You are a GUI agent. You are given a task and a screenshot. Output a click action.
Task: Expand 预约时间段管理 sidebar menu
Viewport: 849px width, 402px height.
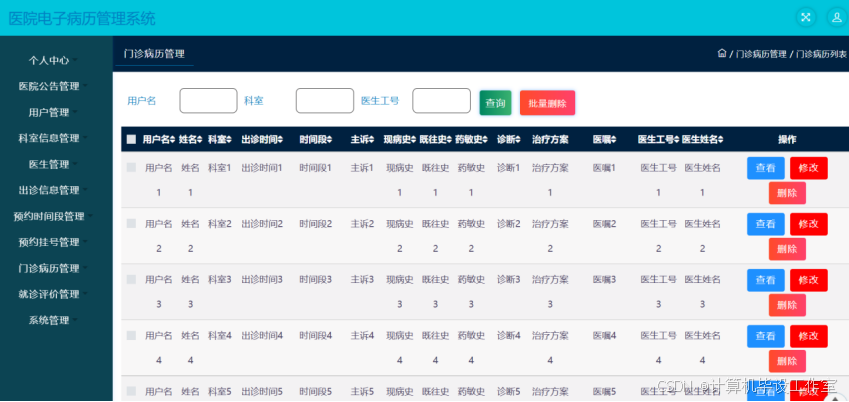[x=52, y=216]
